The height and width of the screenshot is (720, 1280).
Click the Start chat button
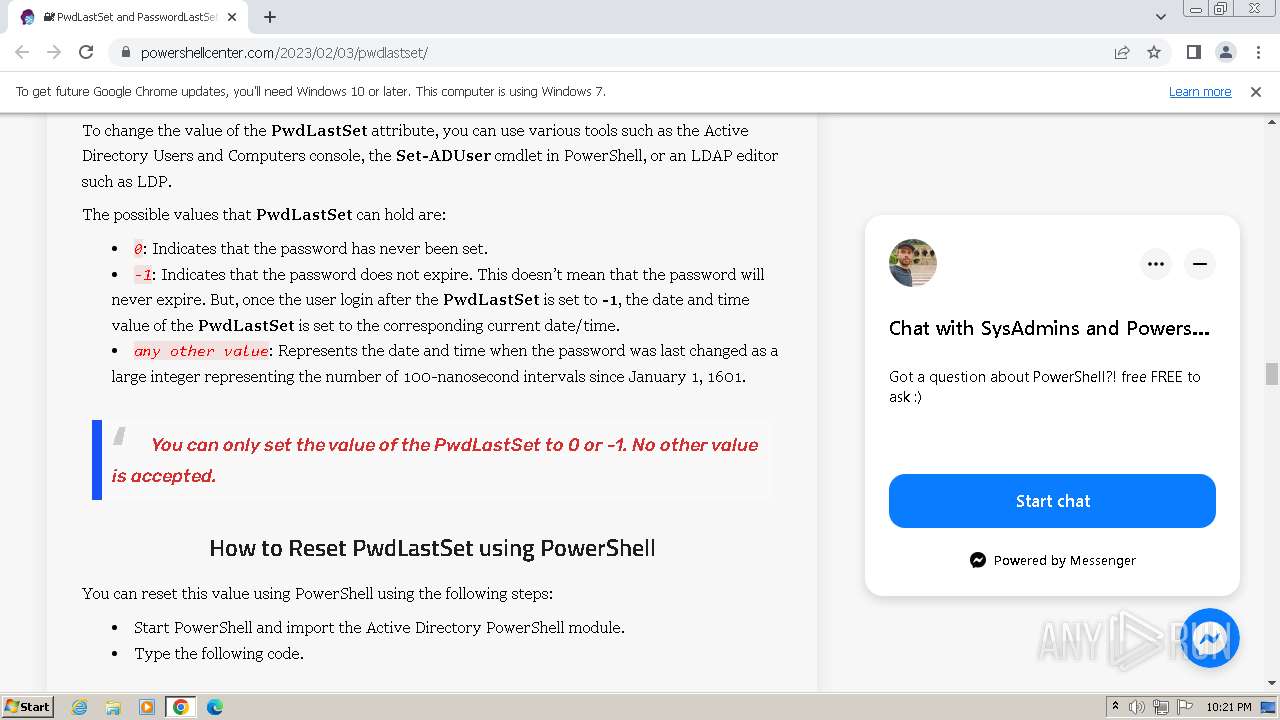click(x=1052, y=501)
